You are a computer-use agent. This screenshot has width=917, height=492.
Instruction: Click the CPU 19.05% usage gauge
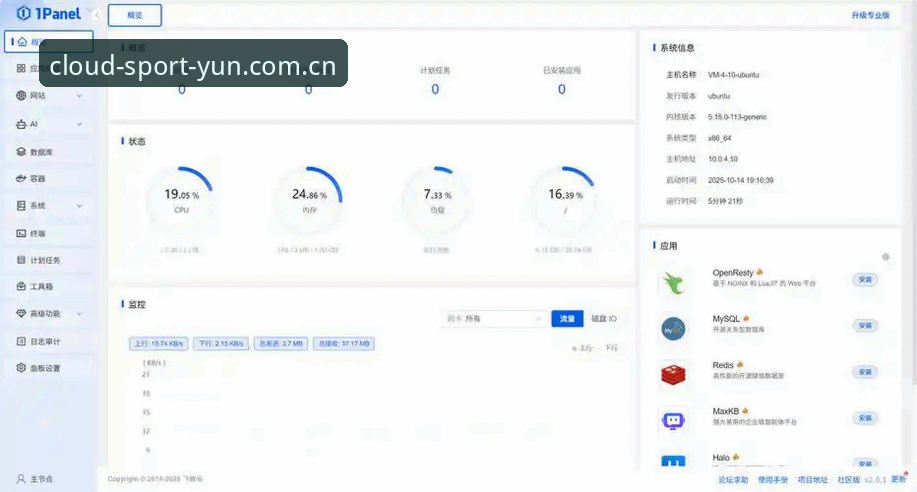coord(181,199)
